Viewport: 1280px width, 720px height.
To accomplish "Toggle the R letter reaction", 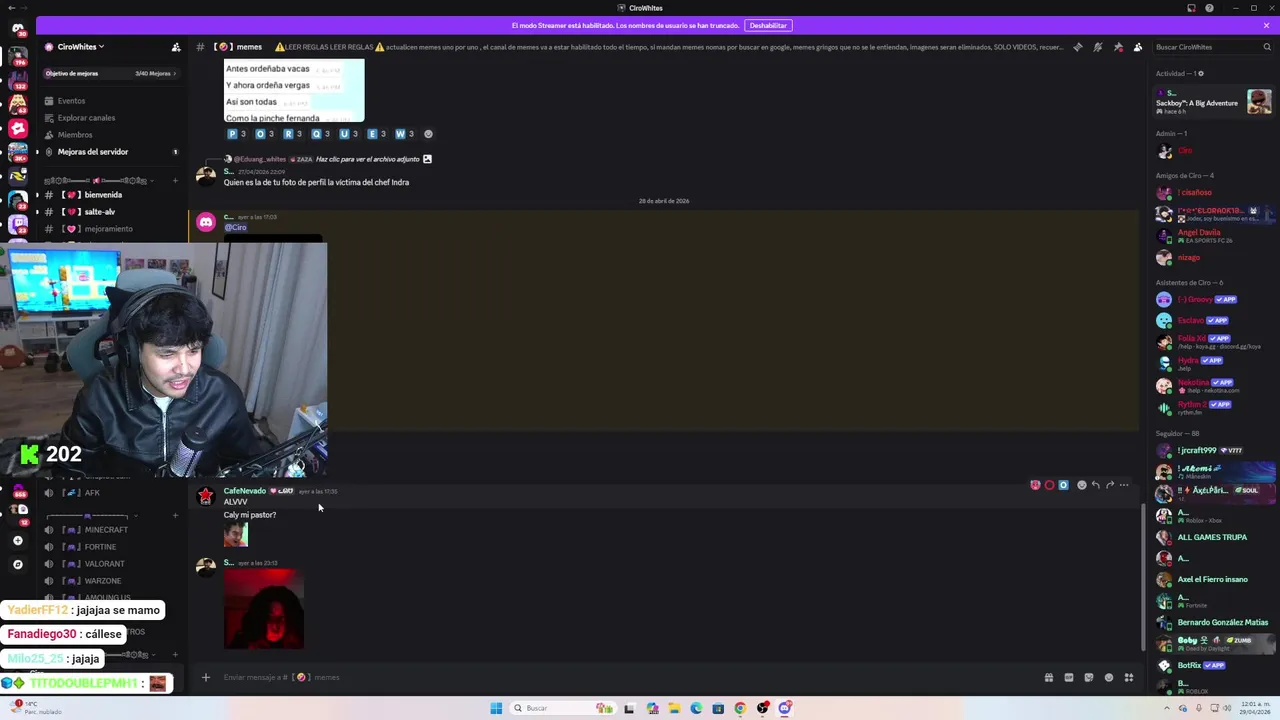I will point(292,134).
